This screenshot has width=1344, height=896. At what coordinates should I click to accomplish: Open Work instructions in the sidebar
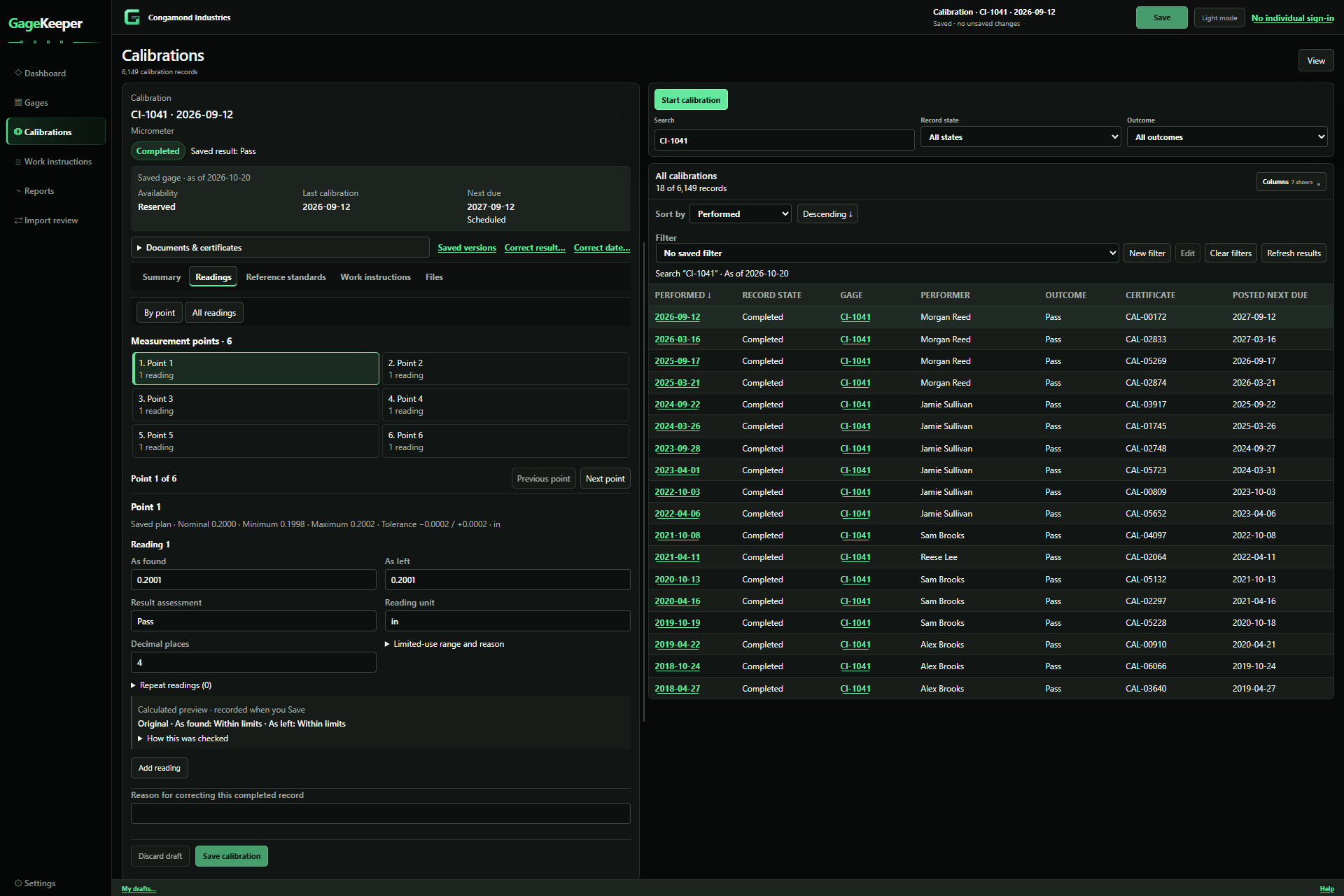(x=56, y=161)
